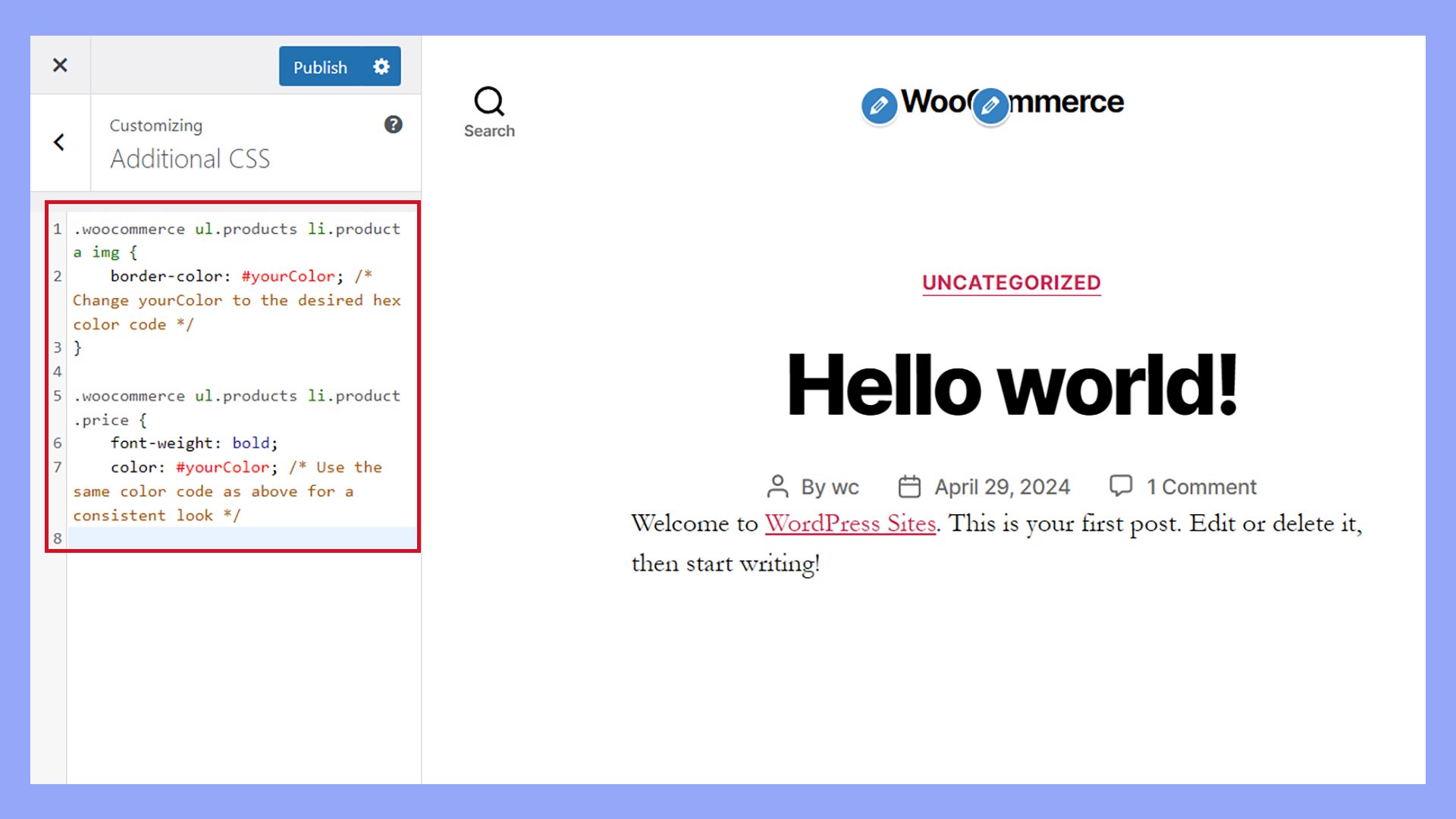Screen dimensions: 1456x819
Task: Click the April 29, 2024 date link
Action: tap(1002, 487)
